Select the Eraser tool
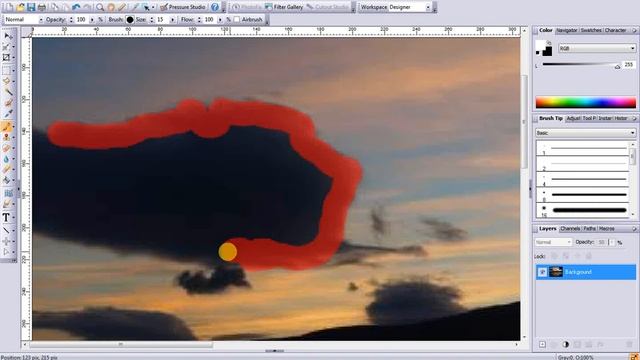The width and height of the screenshot is (640, 360). click(7, 148)
